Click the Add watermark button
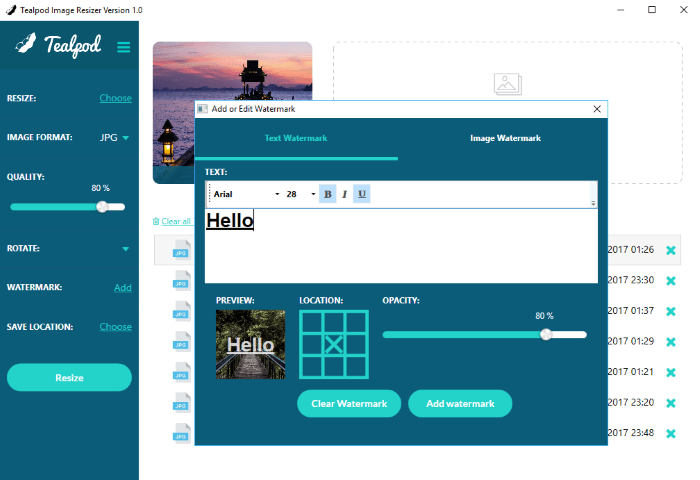Image resolution: width=700 pixels, height=480 pixels. (460, 404)
